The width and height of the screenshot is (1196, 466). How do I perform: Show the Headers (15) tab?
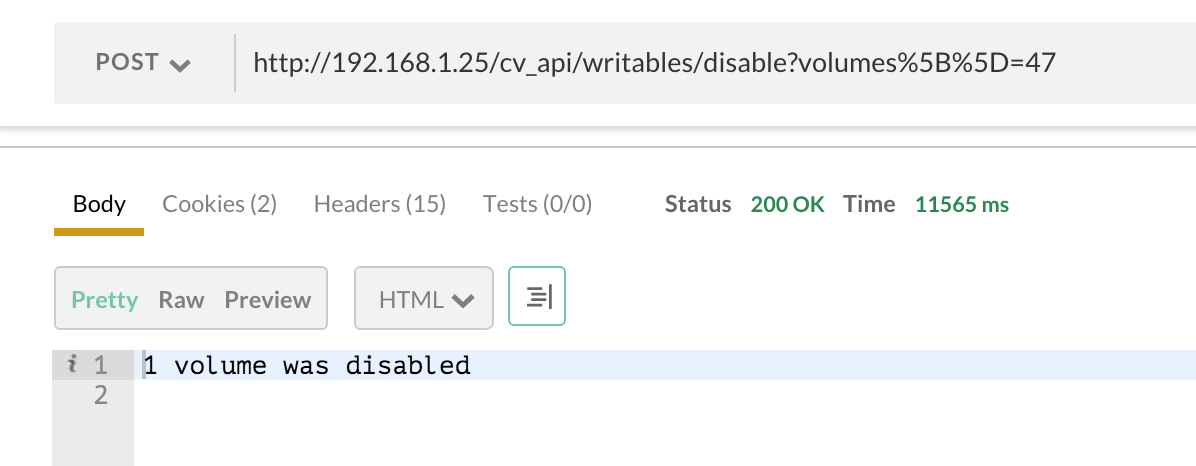point(379,205)
